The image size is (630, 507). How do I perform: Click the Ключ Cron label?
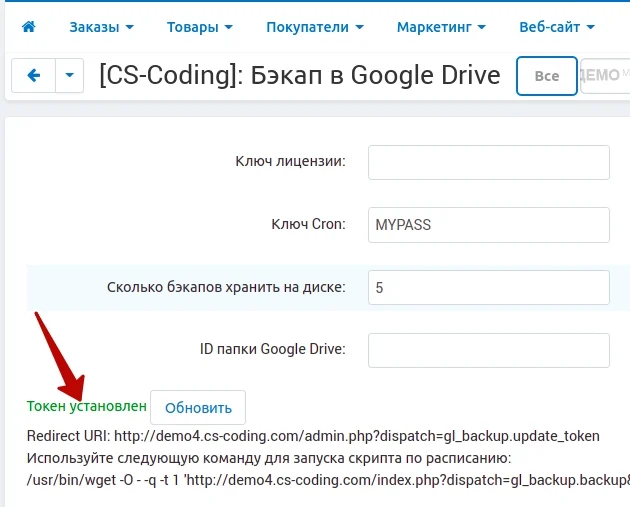pyautogui.click(x=308, y=224)
